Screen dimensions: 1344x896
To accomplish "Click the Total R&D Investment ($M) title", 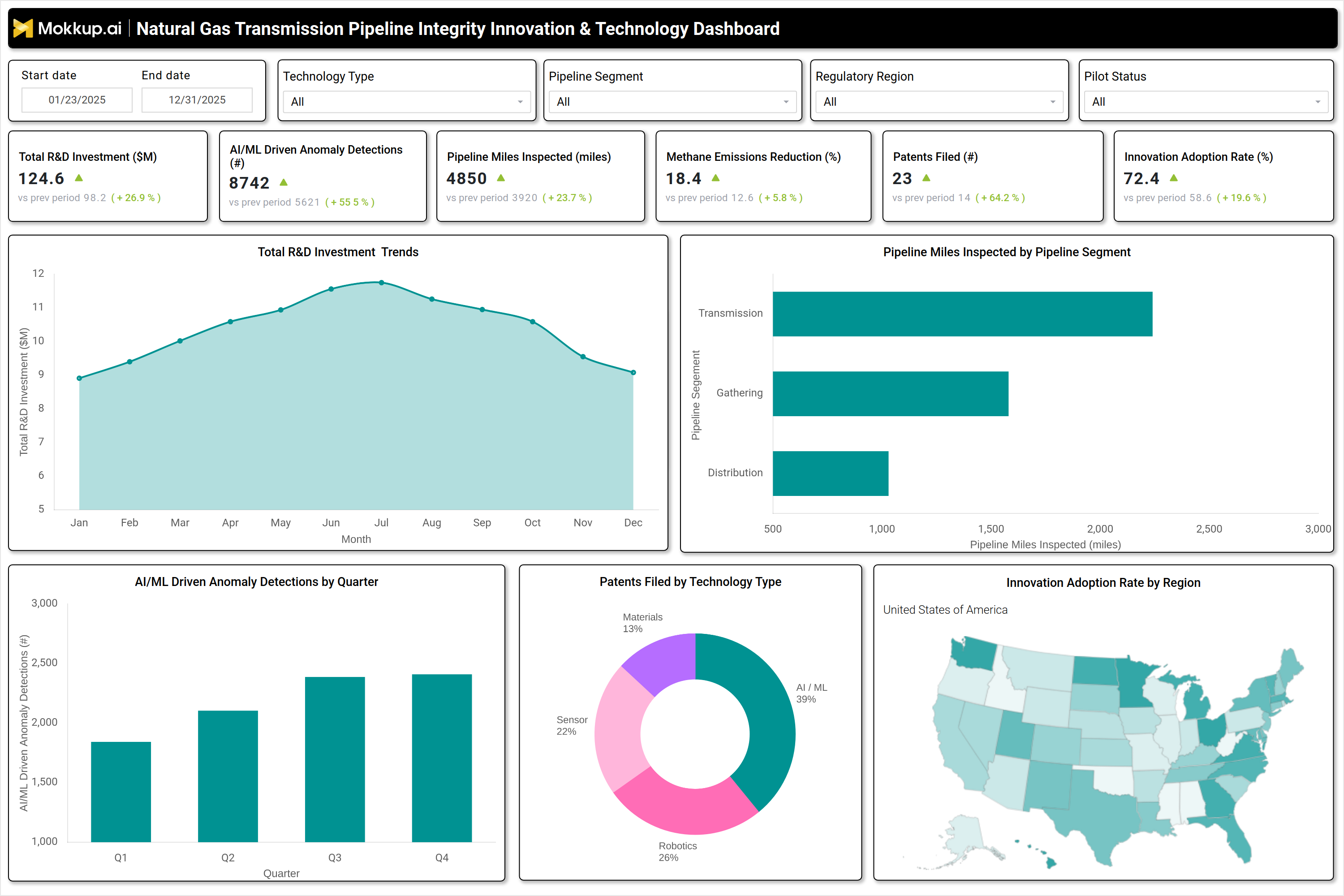I will pyautogui.click(x=88, y=156).
